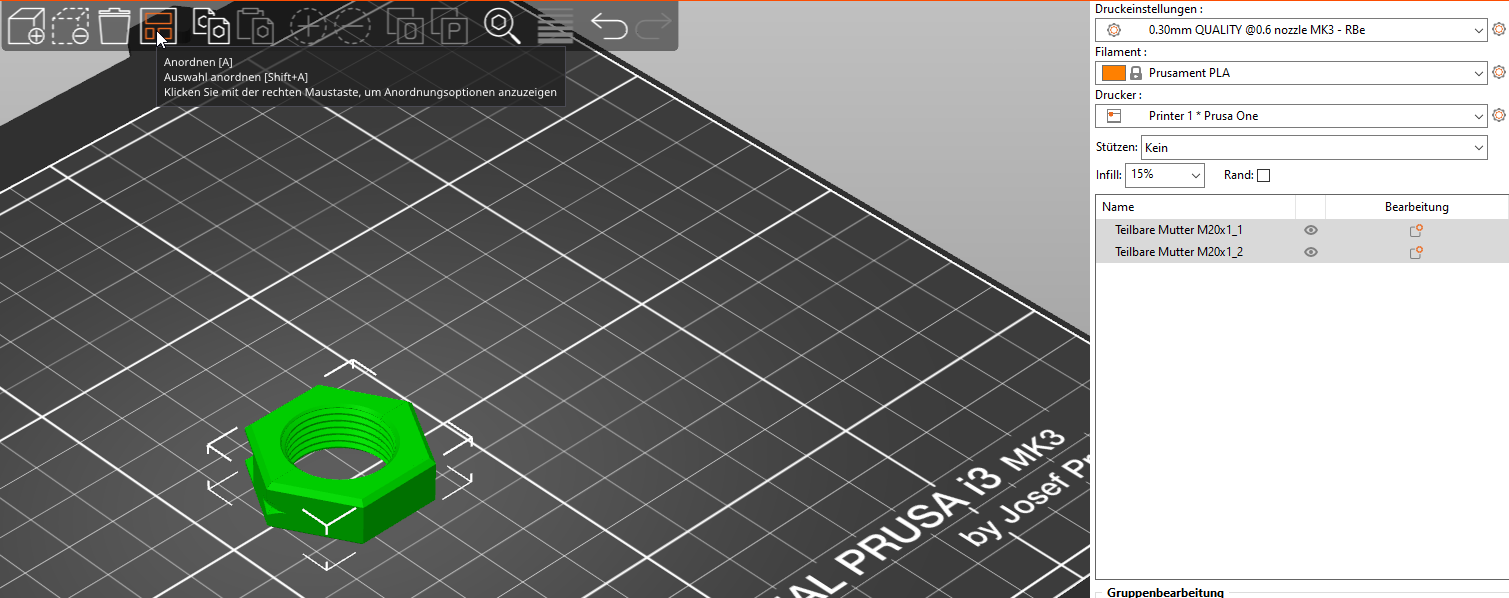Open the Search magnifier tool
Image resolution: width=1509 pixels, height=598 pixels.
(x=502, y=26)
